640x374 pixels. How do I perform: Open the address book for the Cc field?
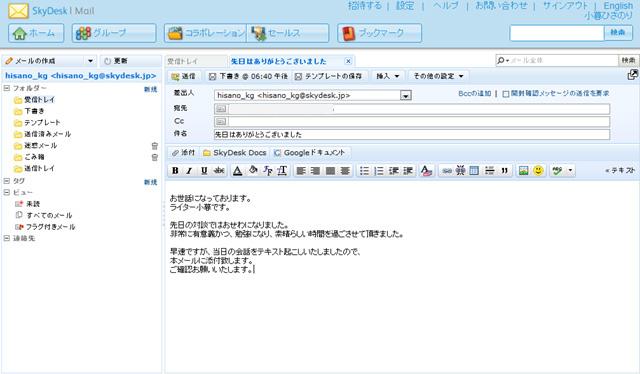click(x=221, y=122)
